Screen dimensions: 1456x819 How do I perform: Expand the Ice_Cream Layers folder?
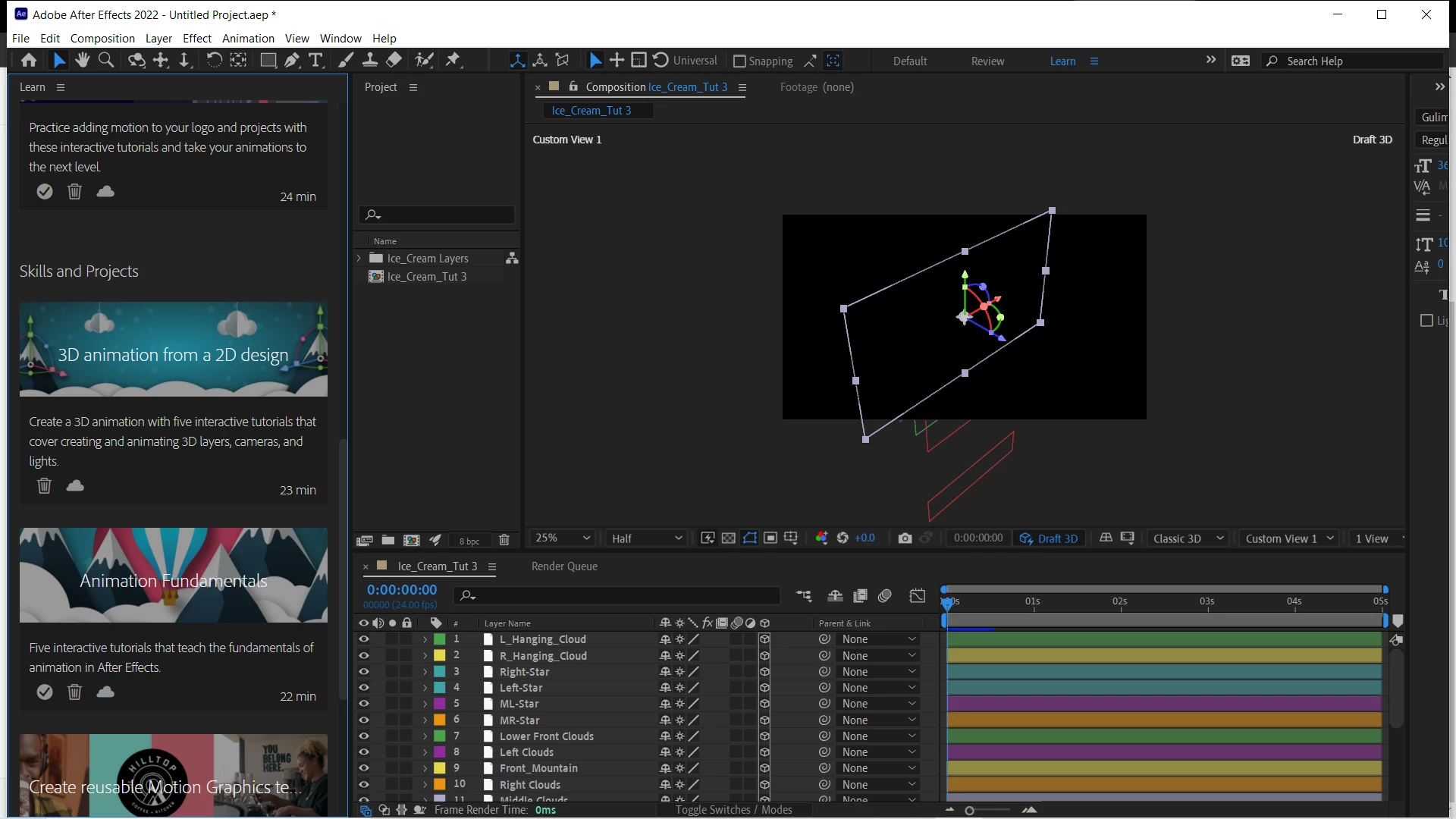359,259
